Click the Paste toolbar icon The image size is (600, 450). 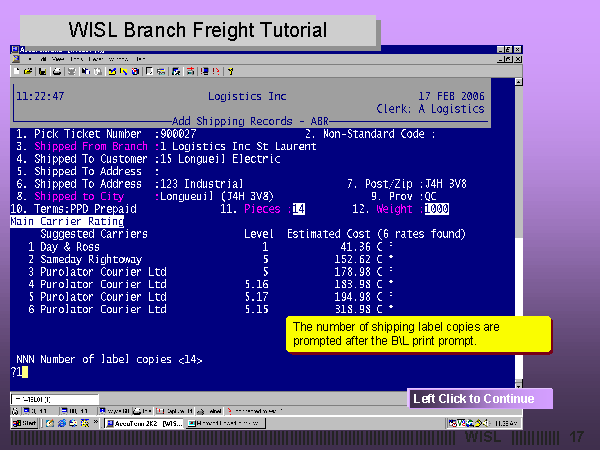click(x=97, y=71)
